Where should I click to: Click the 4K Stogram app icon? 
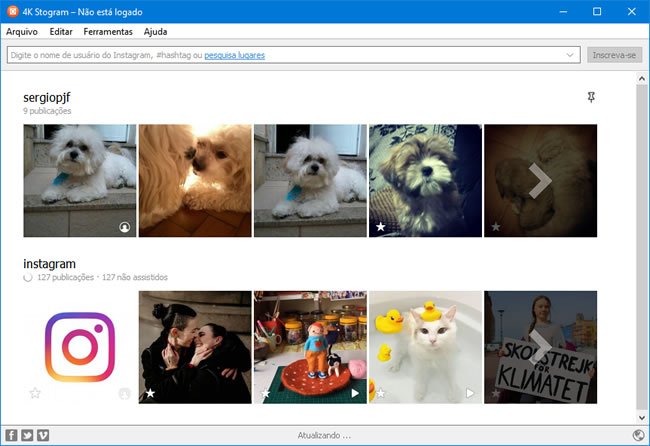(x=12, y=12)
